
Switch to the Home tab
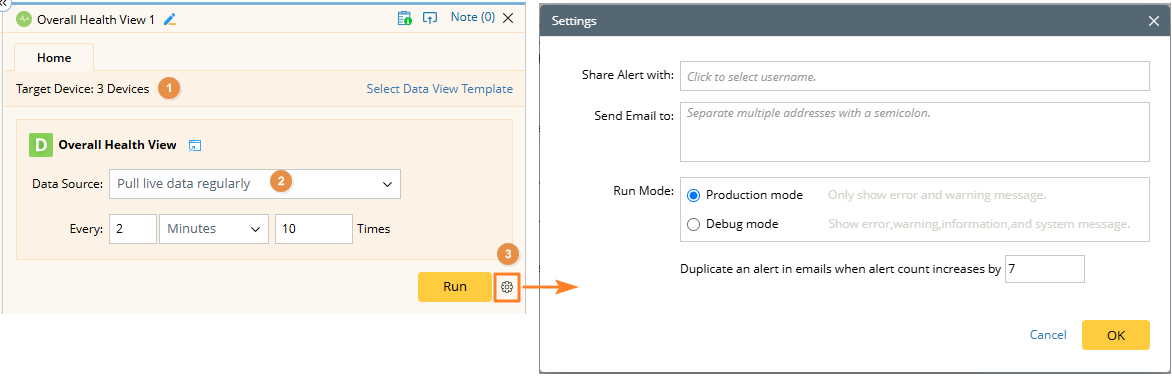[54, 58]
